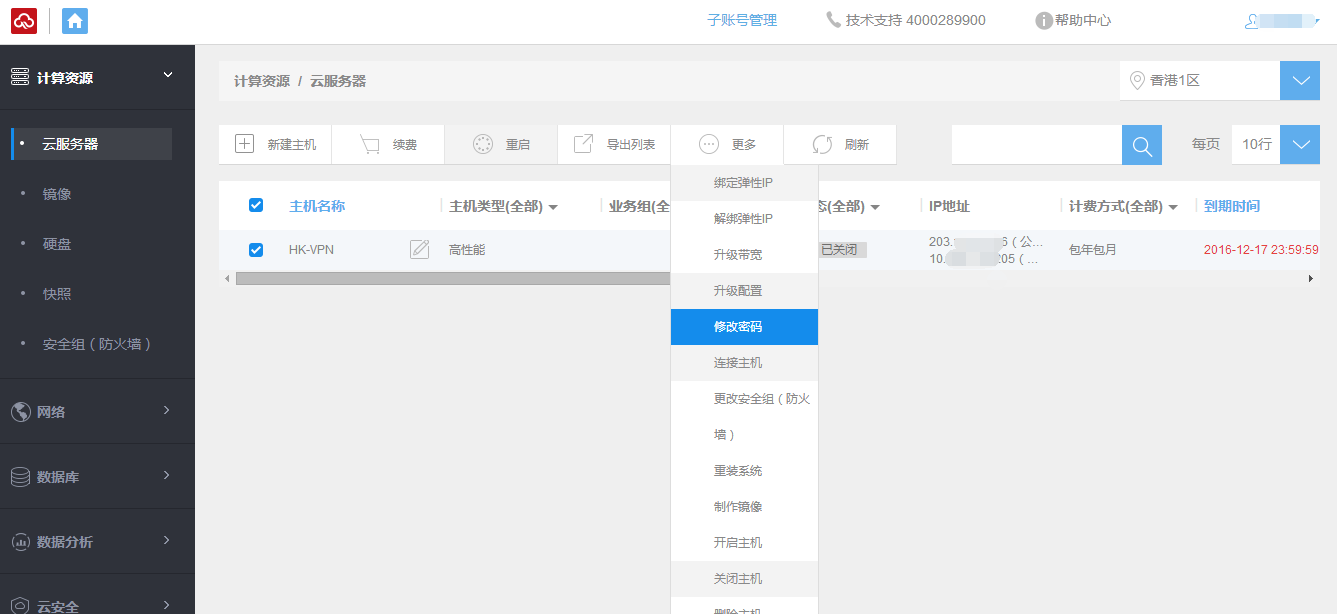The height and width of the screenshot is (614, 1337).
Task: Choose 连接主机 from the menu
Action: coord(744,363)
